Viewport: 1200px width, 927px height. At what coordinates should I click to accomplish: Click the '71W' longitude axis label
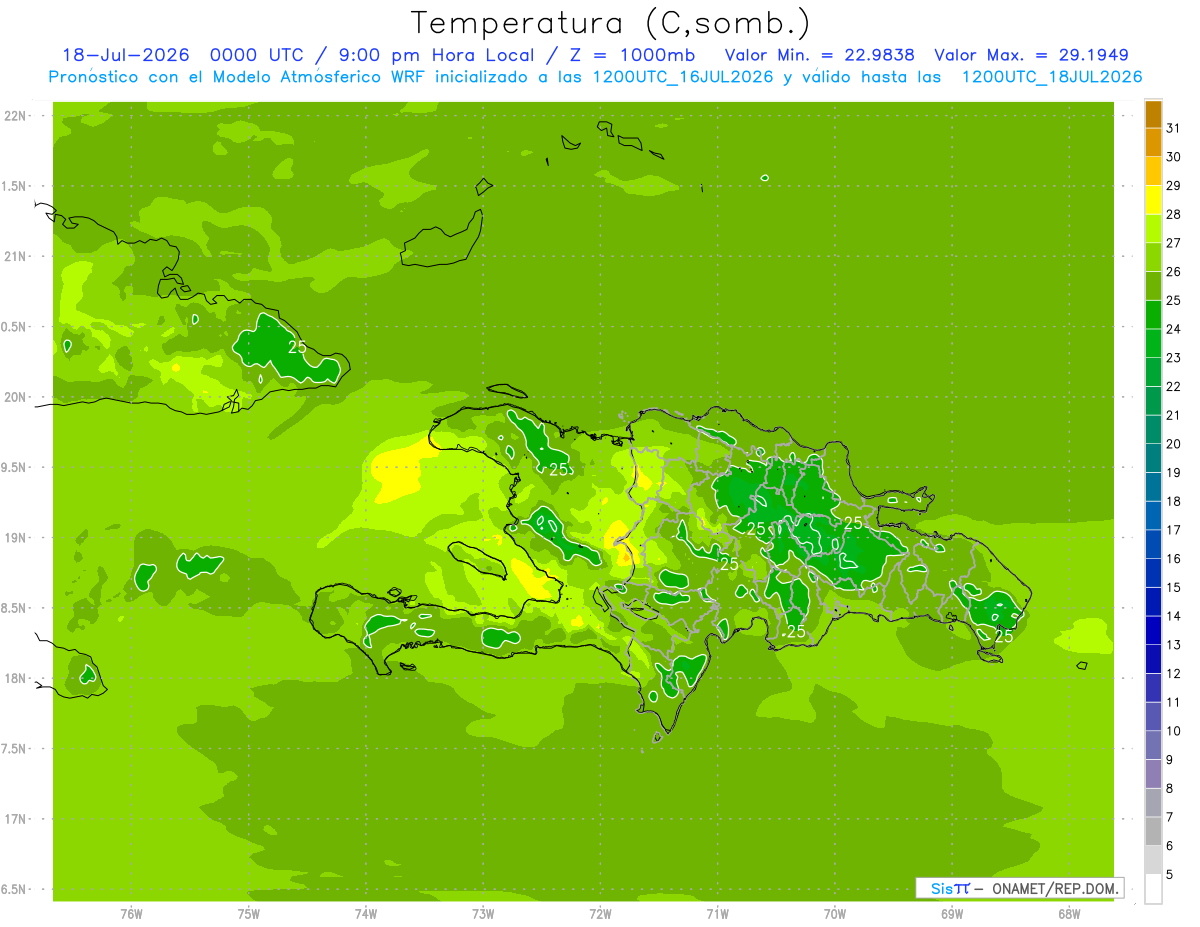pyautogui.click(x=717, y=914)
